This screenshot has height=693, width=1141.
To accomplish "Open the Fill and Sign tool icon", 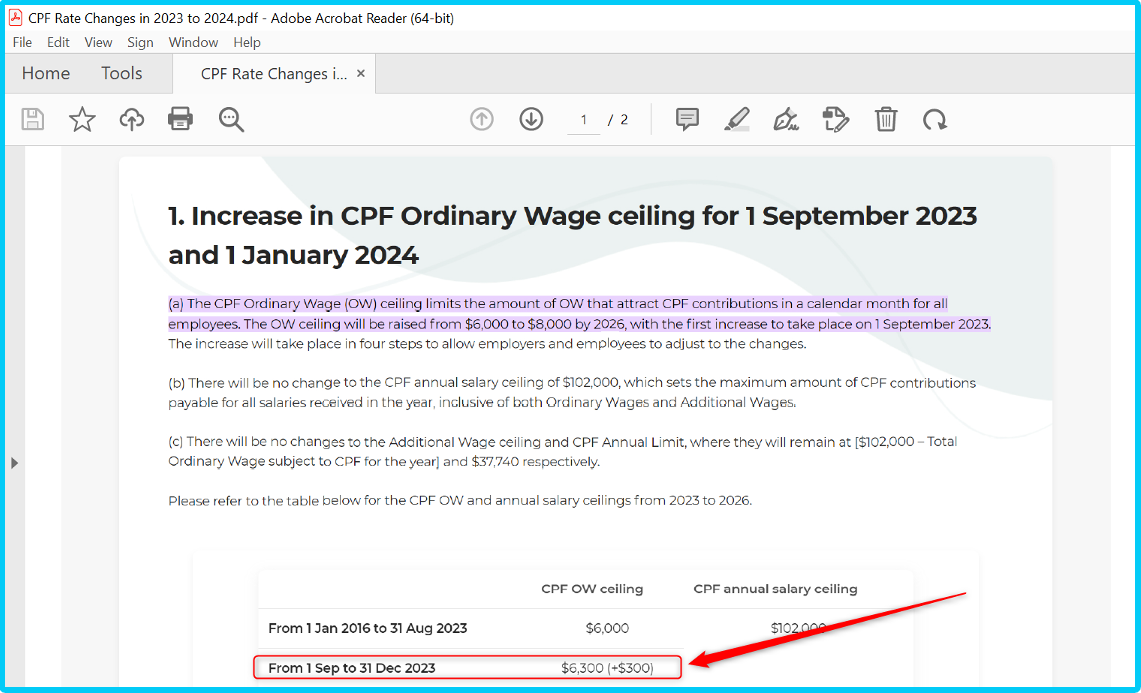I will [x=836, y=120].
